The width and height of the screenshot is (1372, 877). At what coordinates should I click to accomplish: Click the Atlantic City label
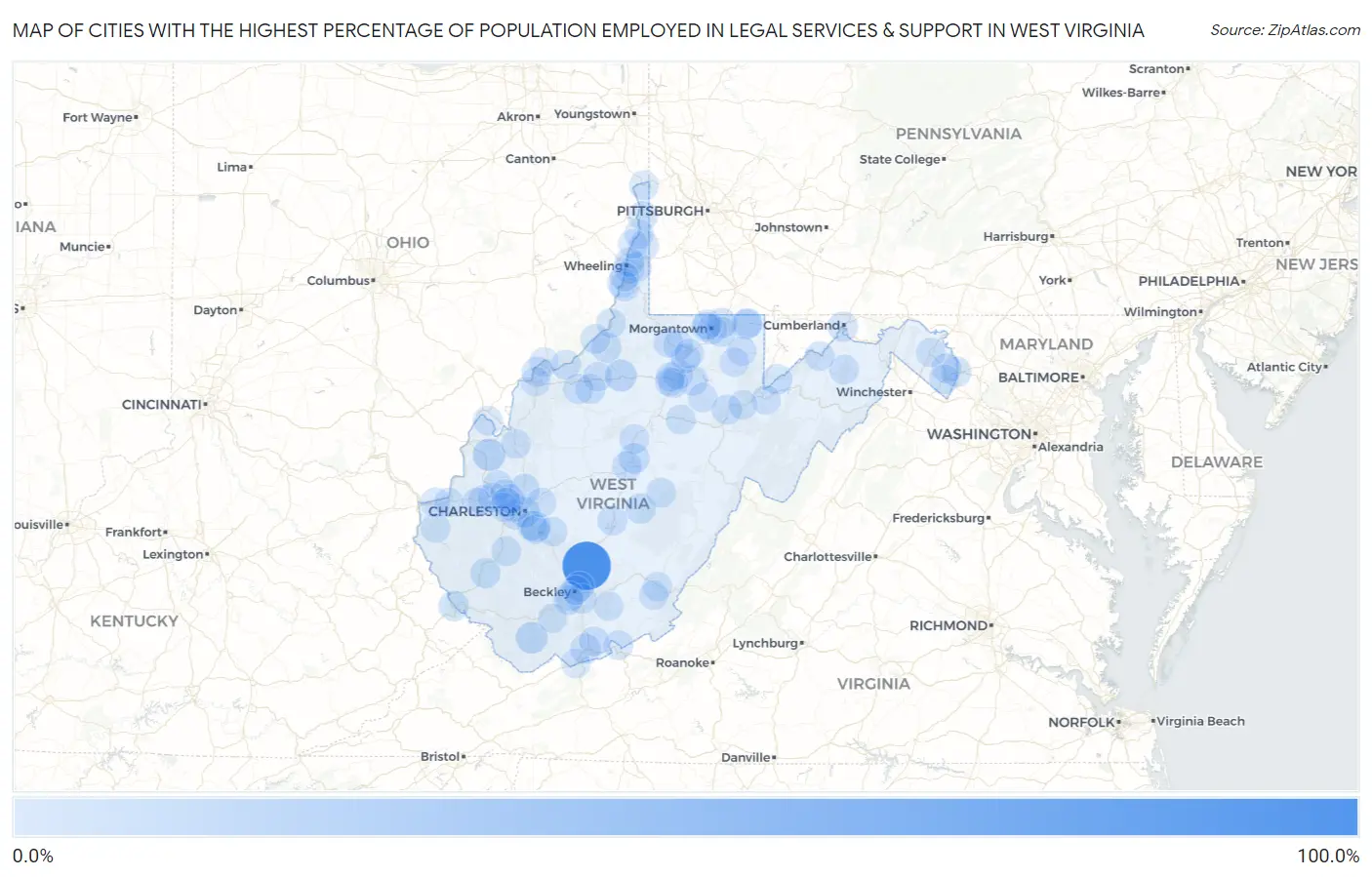(x=1284, y=367)
